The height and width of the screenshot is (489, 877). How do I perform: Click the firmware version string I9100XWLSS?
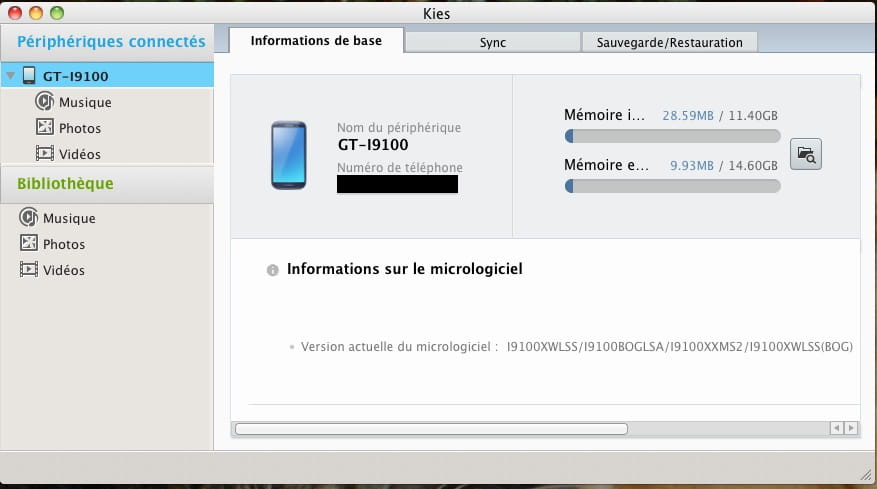(x=680, y=347)
